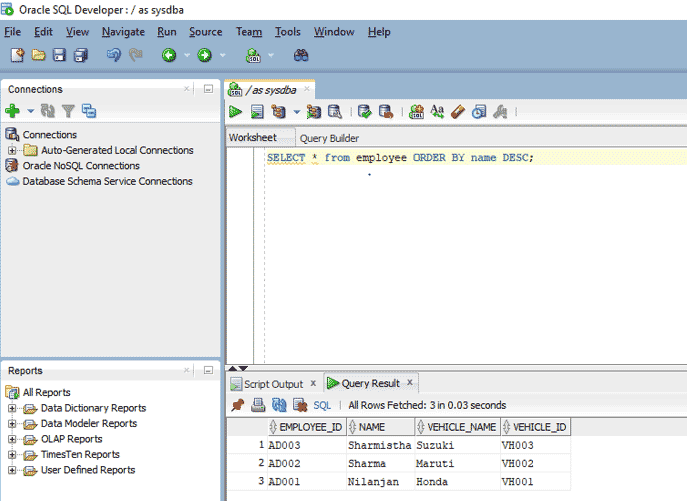Click the SQL link in Query Result toolbar
The image size is (687, 501).
click(x=322, y=405)
